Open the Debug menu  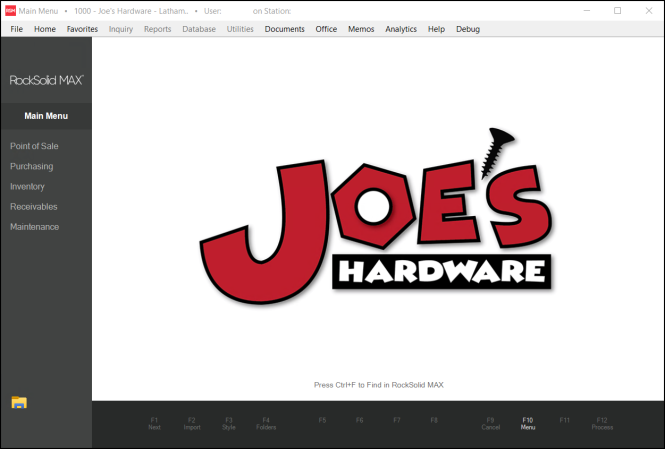pyautogui.click(x=468, y=29)
